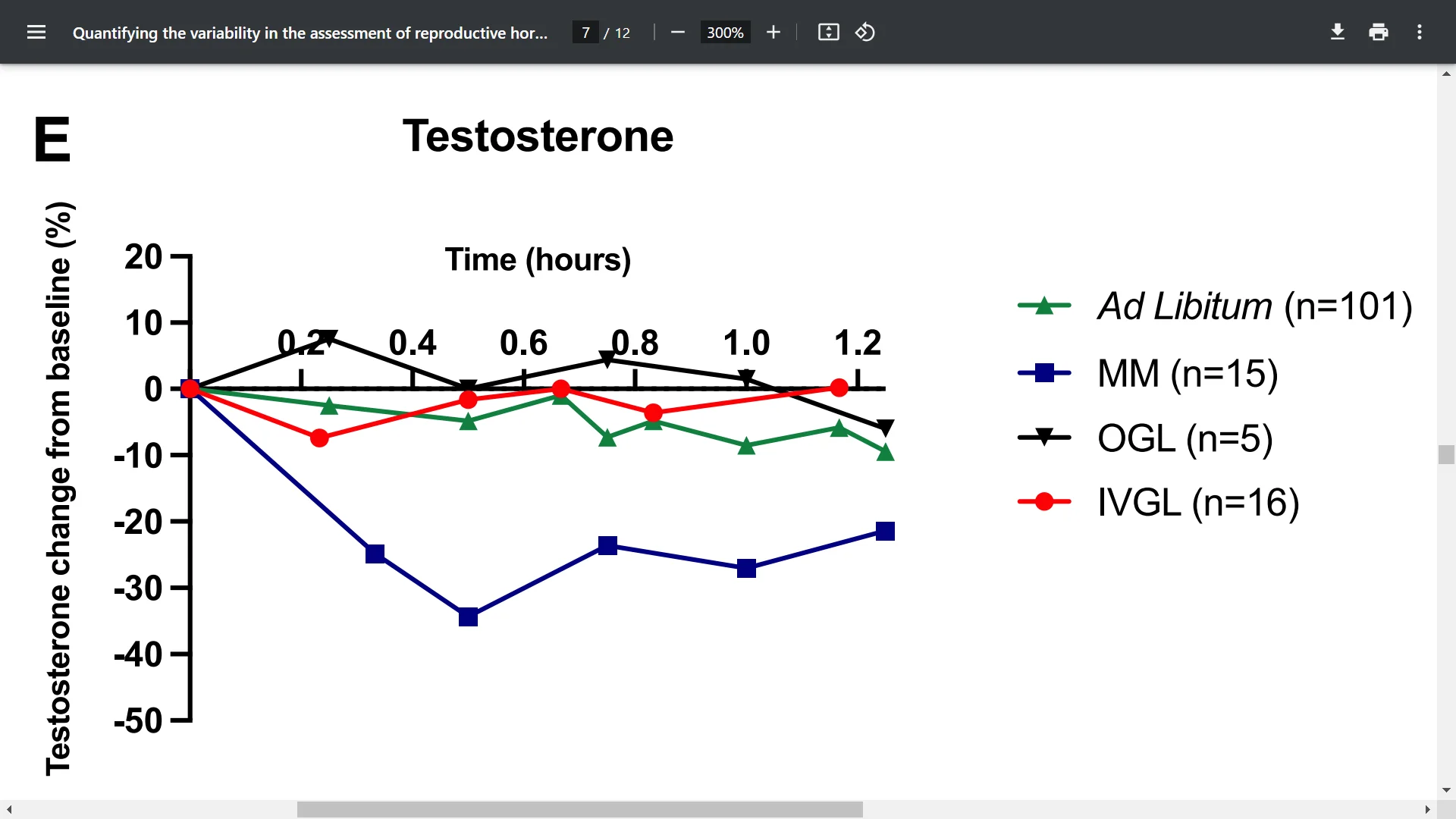Click the page number input field
Screen dimensions: 1456x819
coord(585,32)
